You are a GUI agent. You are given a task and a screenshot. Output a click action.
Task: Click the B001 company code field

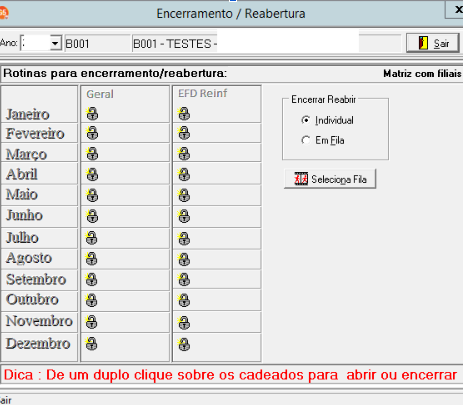coord(97,44)
